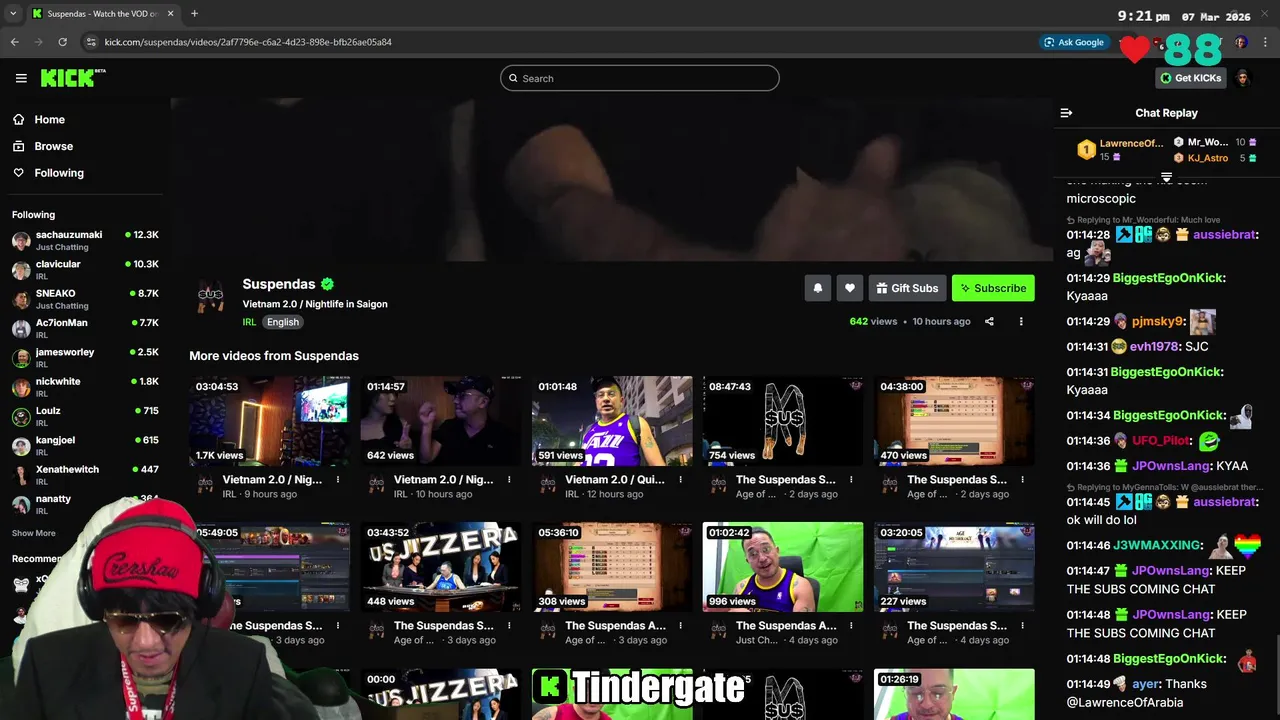Click the Ask Google button
The image size is (1280, 720).
coord(1074,42)
